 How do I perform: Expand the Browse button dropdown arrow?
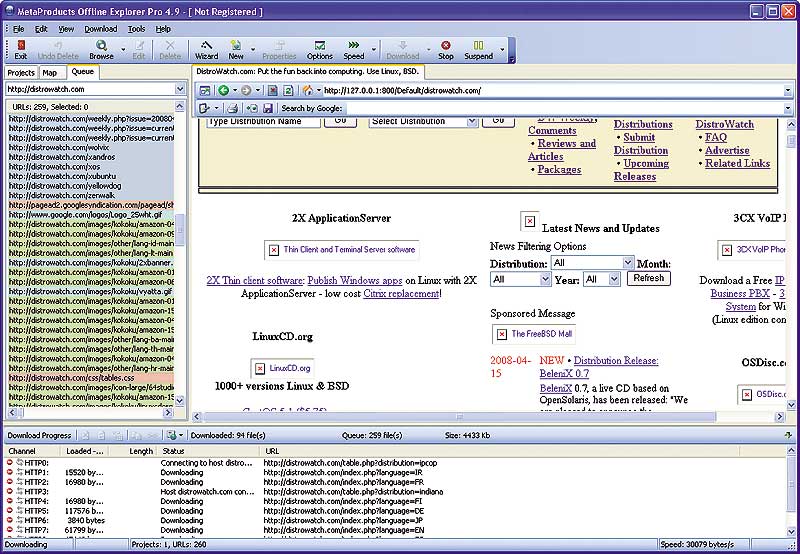pyautogui.click(x=123, y=50)
